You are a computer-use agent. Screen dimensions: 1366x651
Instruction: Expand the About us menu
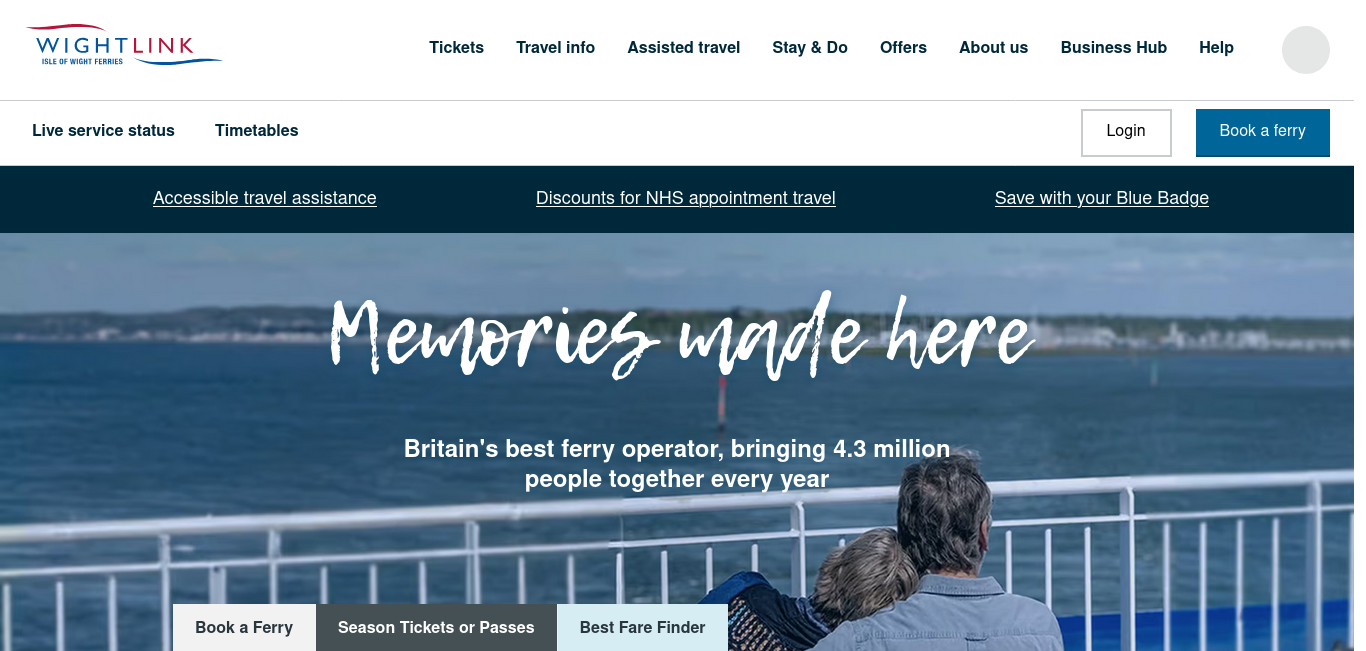click(x=993, y=48)
